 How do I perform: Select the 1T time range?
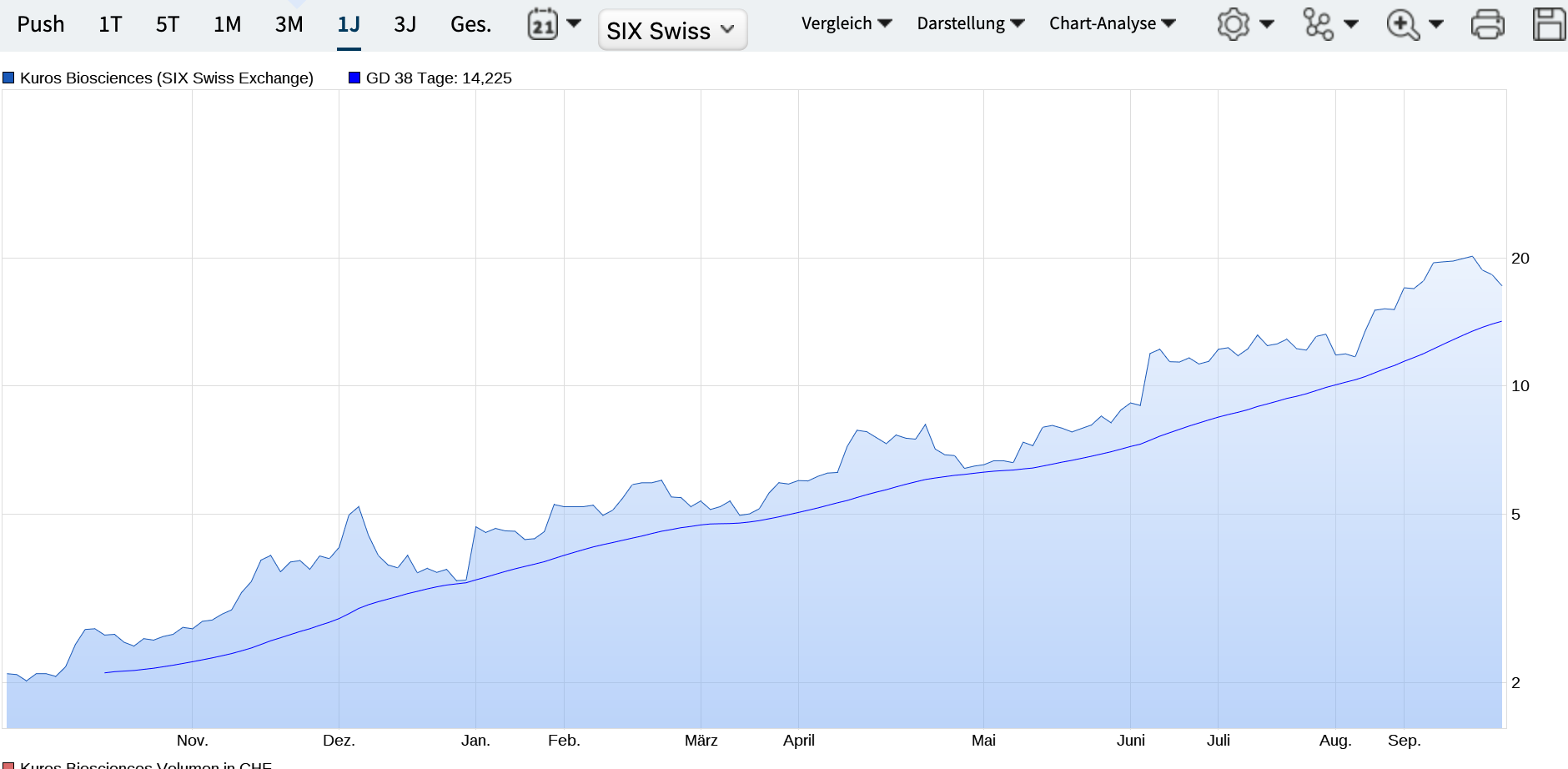pos(110,24)
